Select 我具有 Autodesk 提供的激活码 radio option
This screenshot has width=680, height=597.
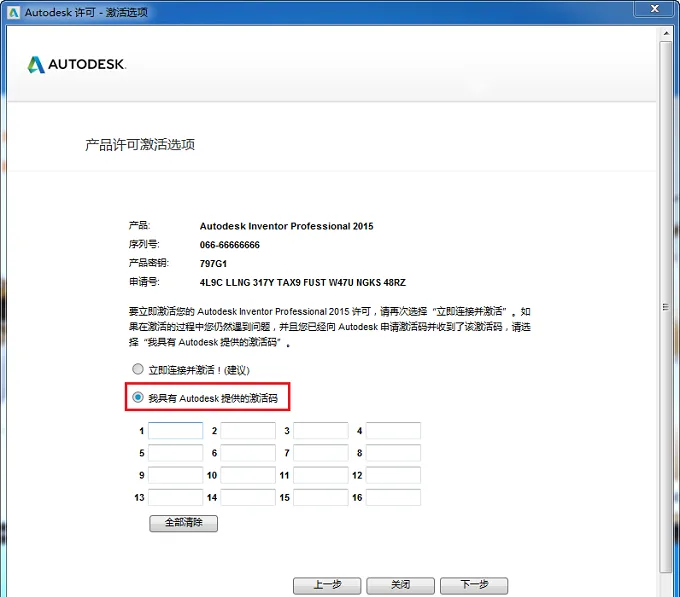138,397
